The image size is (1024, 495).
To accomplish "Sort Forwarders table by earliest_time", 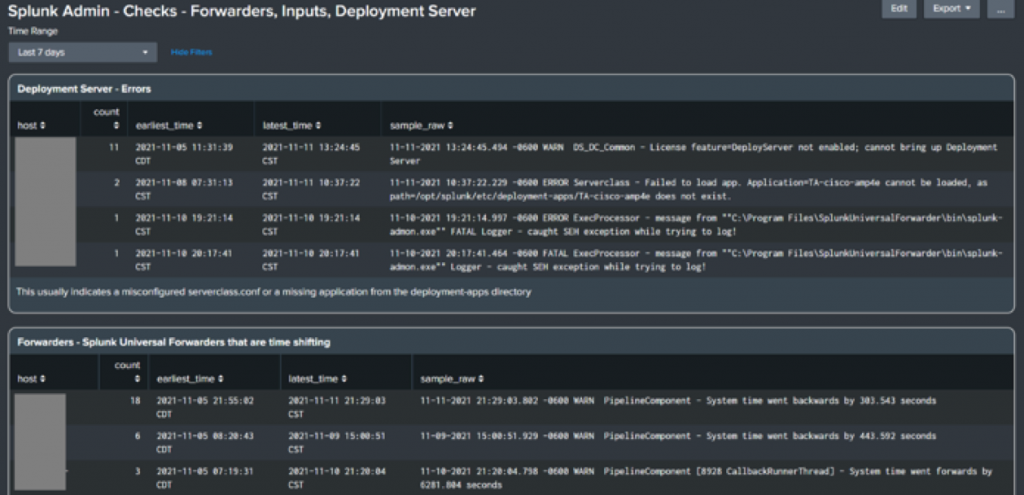I will point(190,379).
